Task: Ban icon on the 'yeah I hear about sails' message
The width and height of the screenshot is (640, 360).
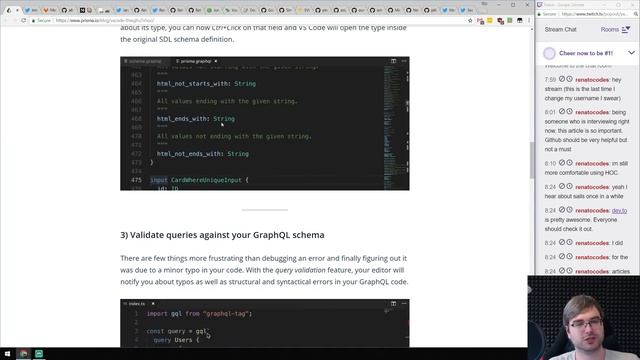Action: tap(562, 187)
